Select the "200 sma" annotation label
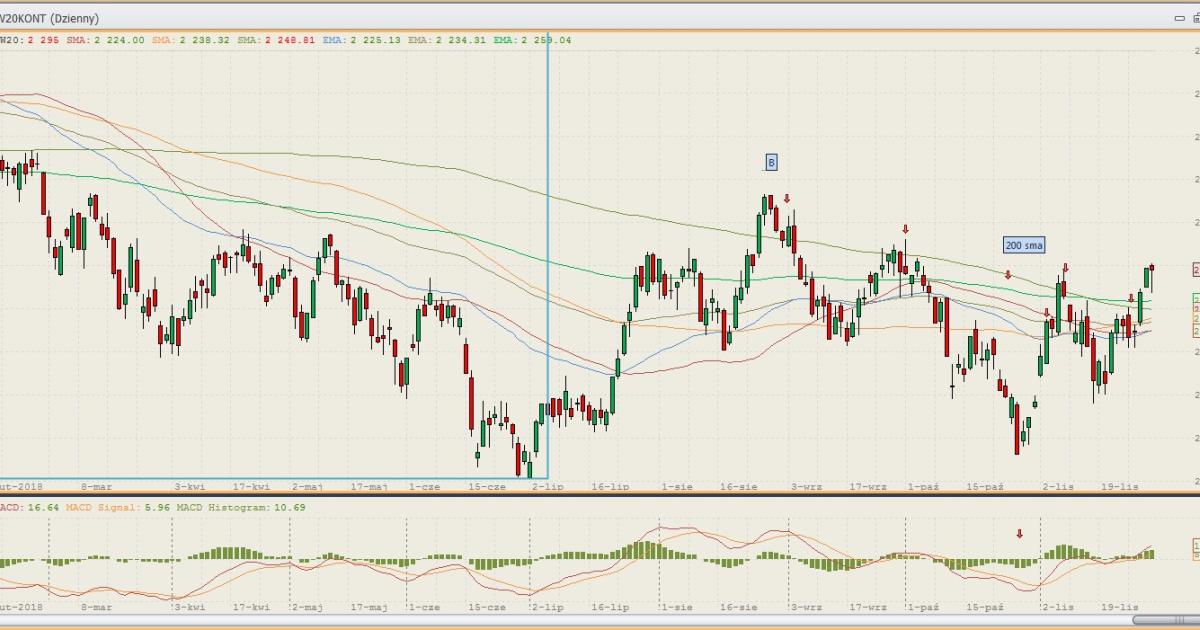 click(1025, 244)
